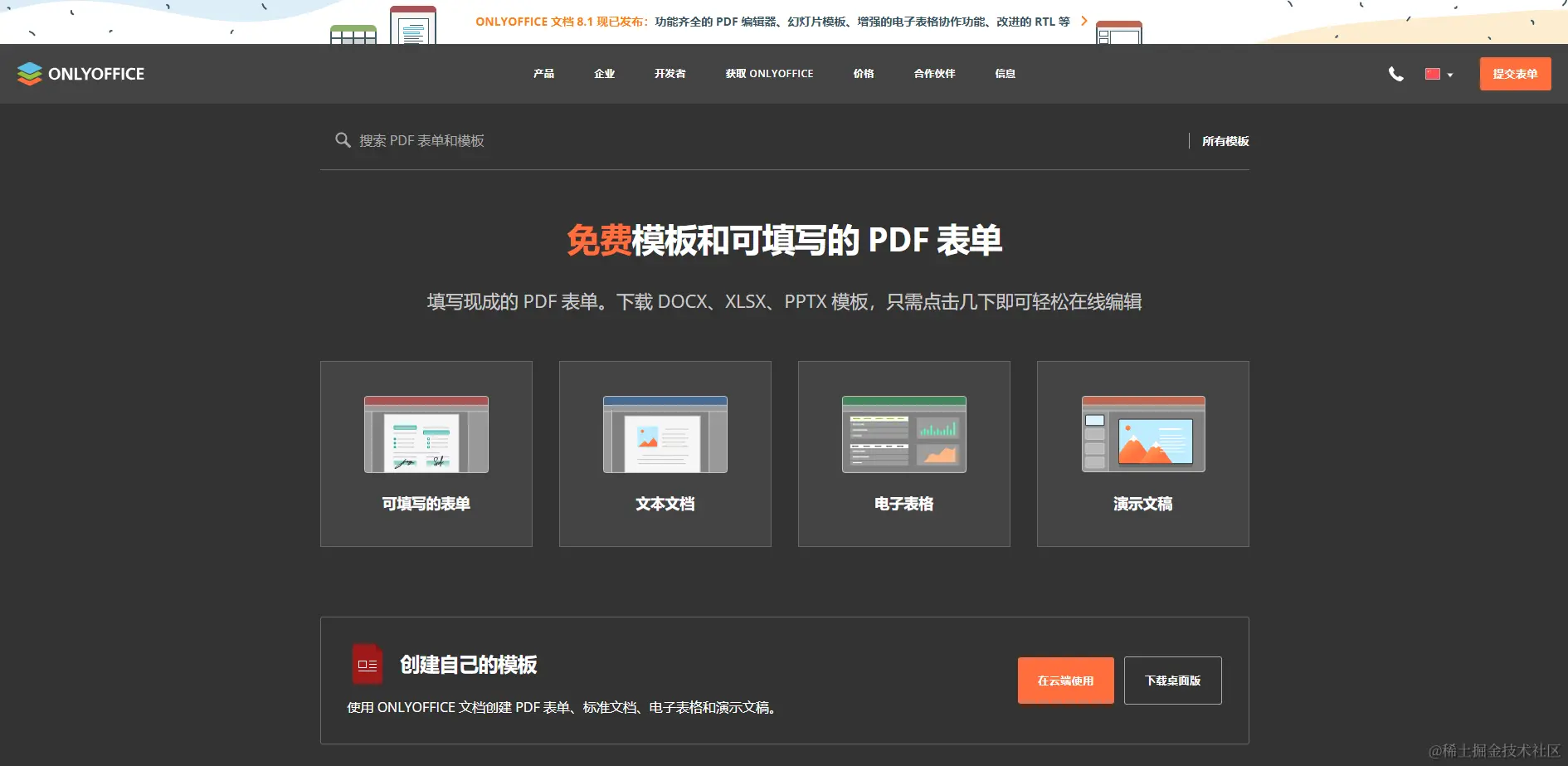Click the magnifier icon in the search bar
This screenshot has width=1568, height=766.
[x=343, y=139]
